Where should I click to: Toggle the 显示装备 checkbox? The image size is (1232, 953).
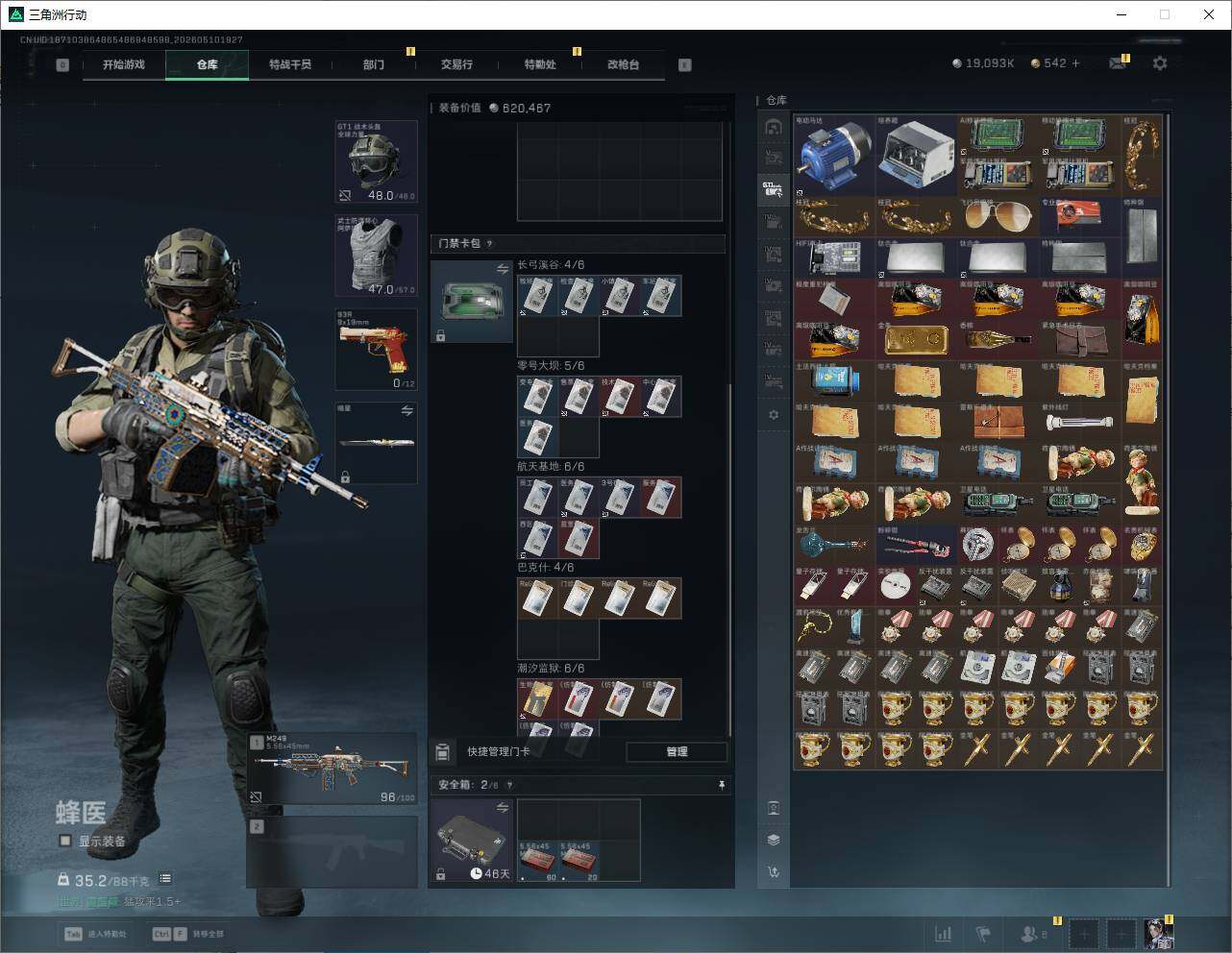(65, 841)
